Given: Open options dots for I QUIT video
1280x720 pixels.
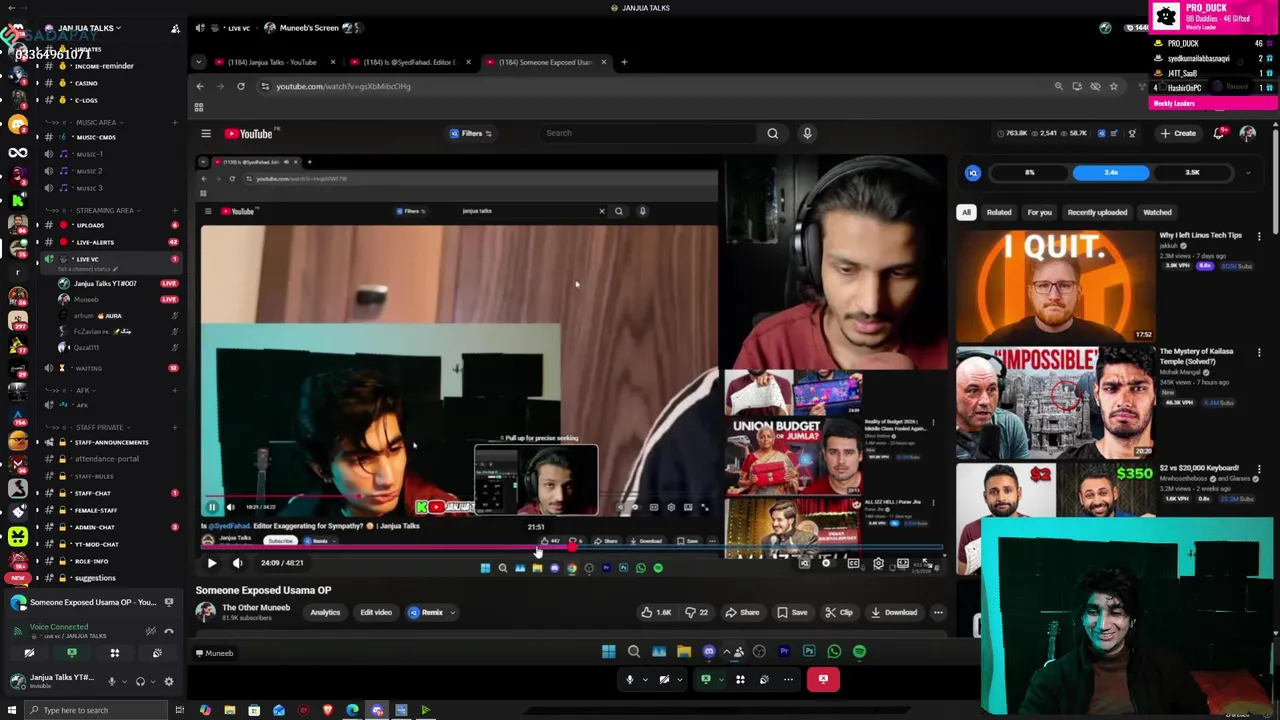Looking at the screenshot, I should 1259,236.
